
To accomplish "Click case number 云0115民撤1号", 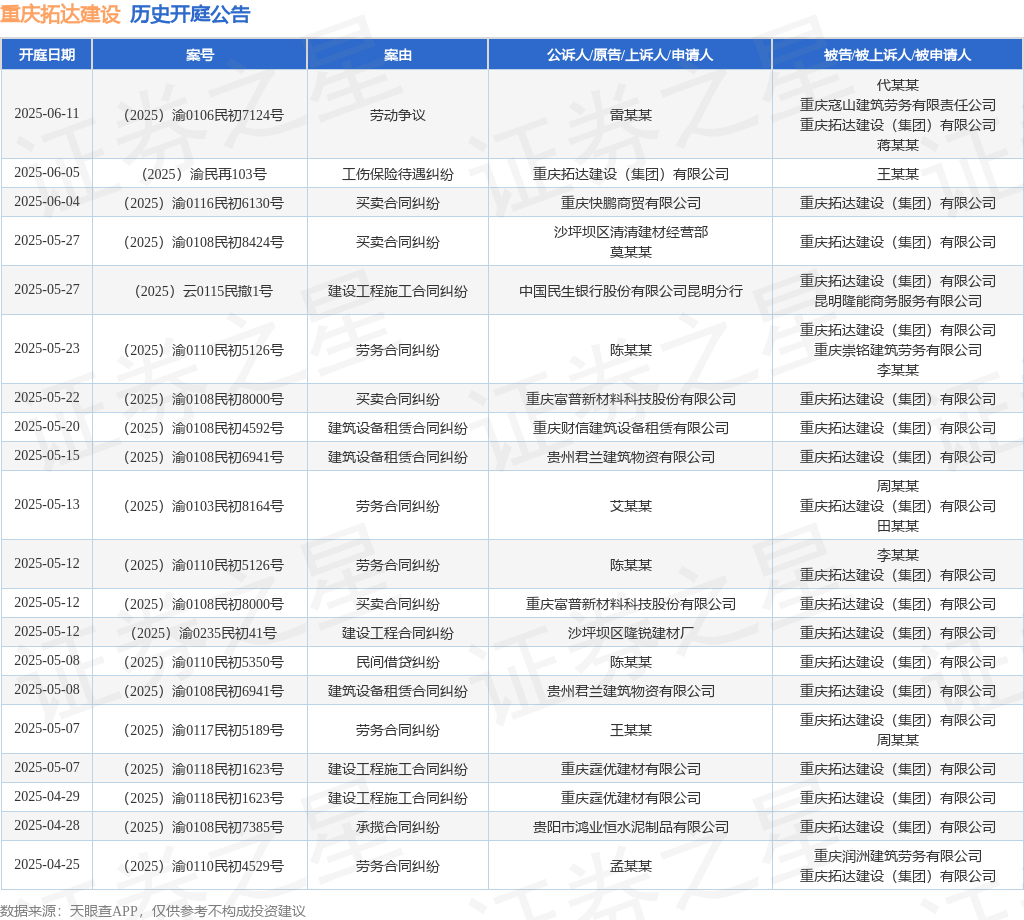I will pyautogui.click(x=204, y=291).
